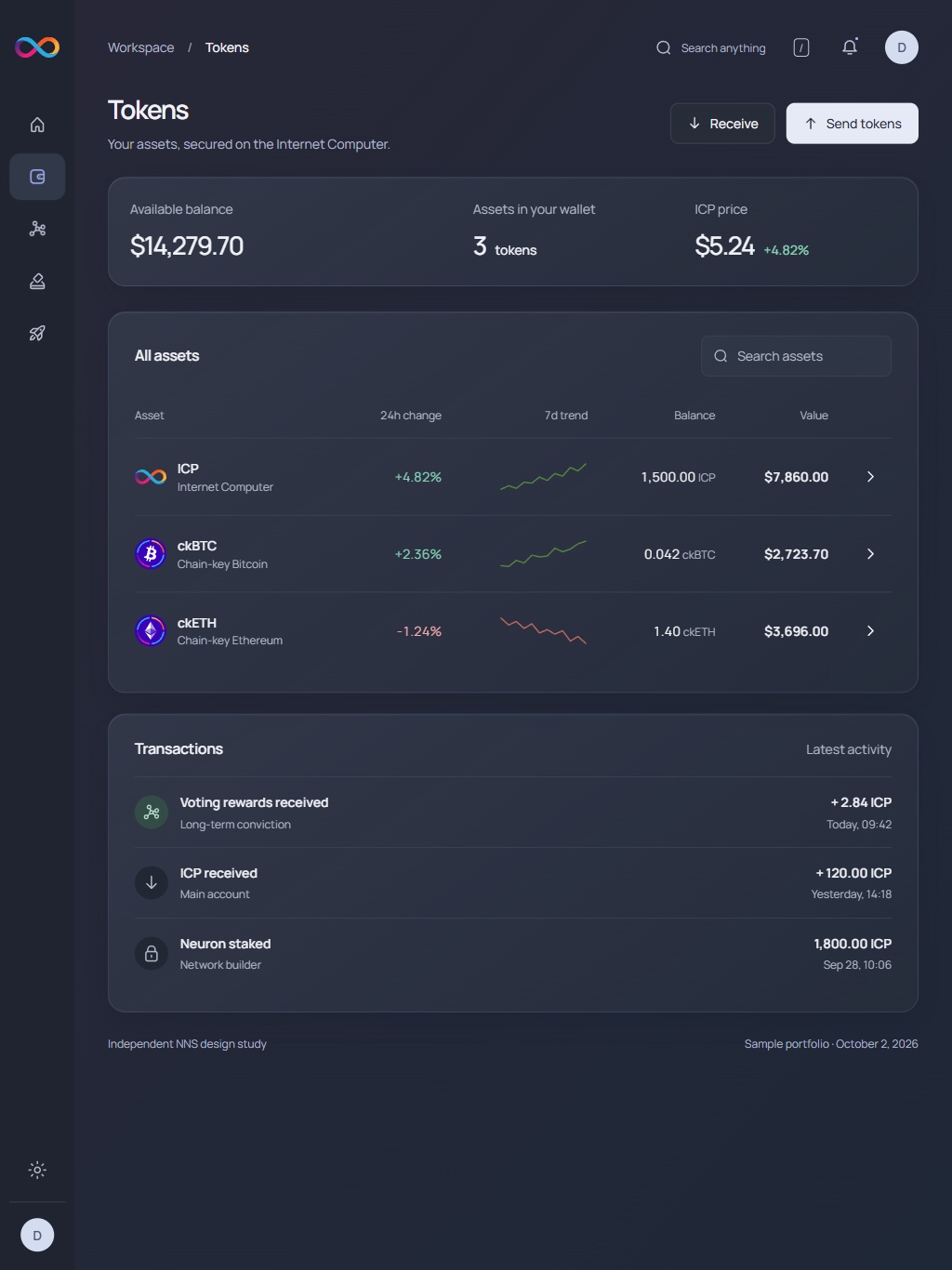Open the voting stamp sidebar icon
This screenshot has height=1270, width=952.
[37, 281]
